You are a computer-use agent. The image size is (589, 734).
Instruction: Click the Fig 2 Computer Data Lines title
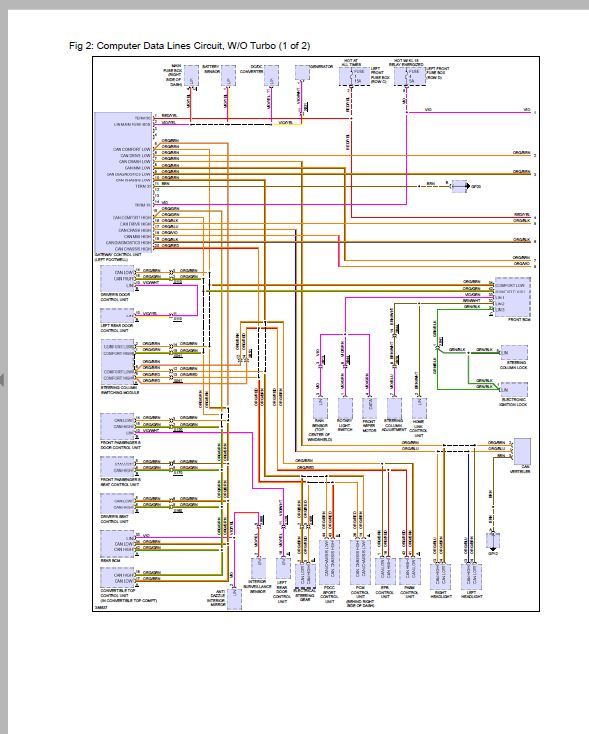coord(190,46)
